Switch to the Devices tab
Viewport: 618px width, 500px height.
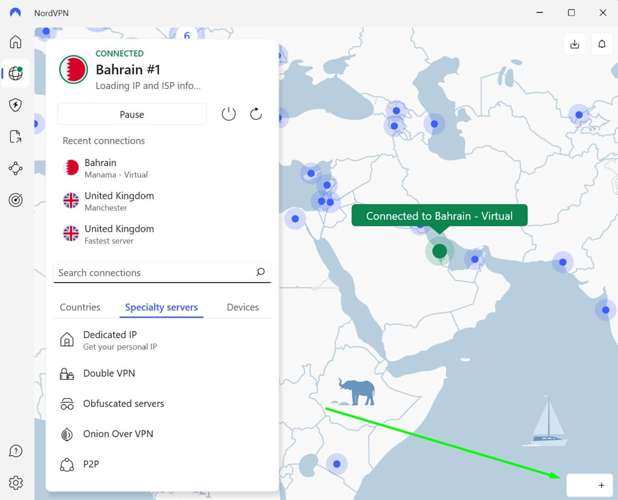[x=242, y=307]
